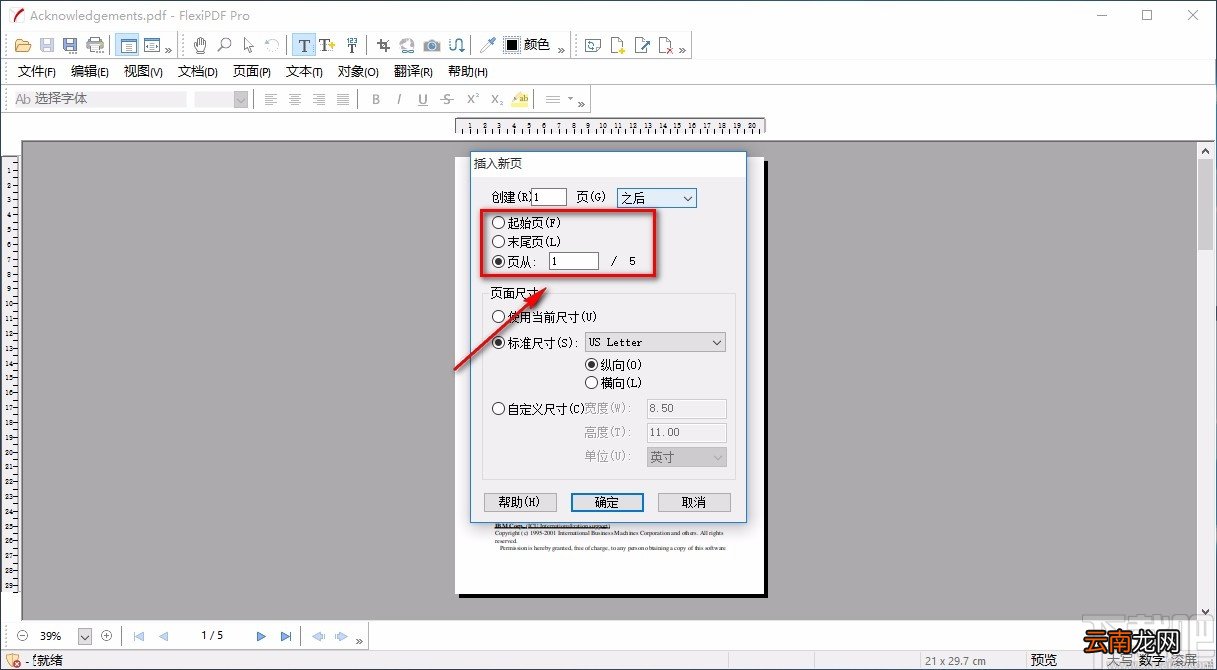
Task: Click the Underline formatting icon
Action: click(423, 99)
